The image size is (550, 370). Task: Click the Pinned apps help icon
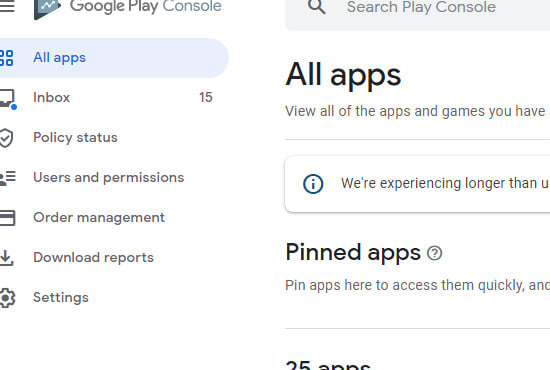(x=435, y=253)
